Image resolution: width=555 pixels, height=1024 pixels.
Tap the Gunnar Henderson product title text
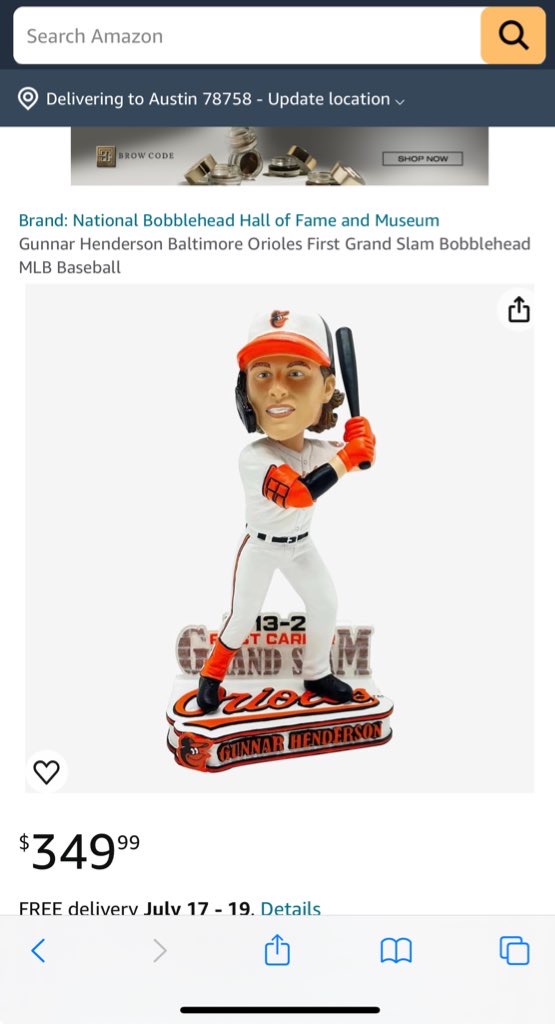[x=274, y=255]
